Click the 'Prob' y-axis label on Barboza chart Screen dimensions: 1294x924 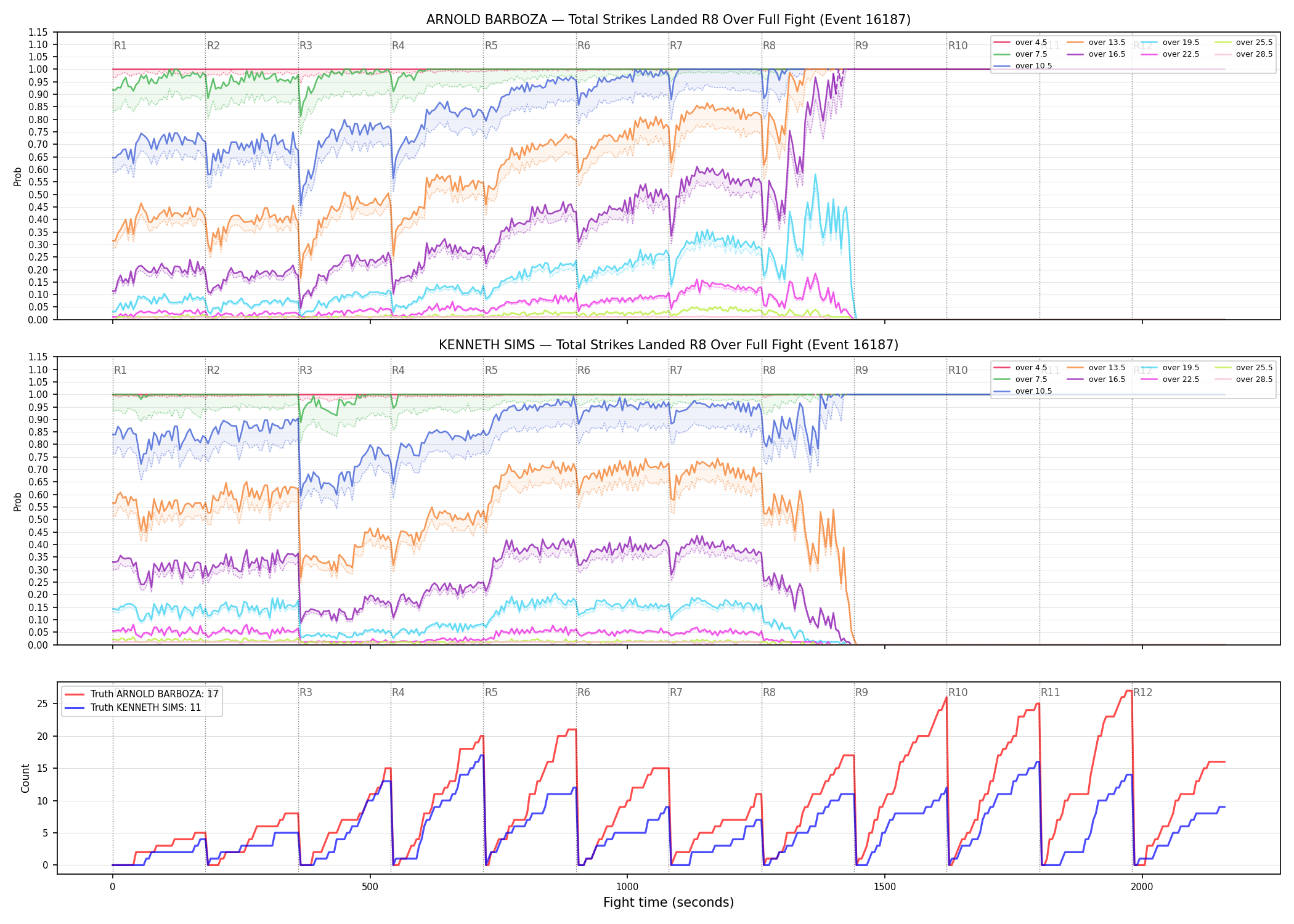[18, 177]
